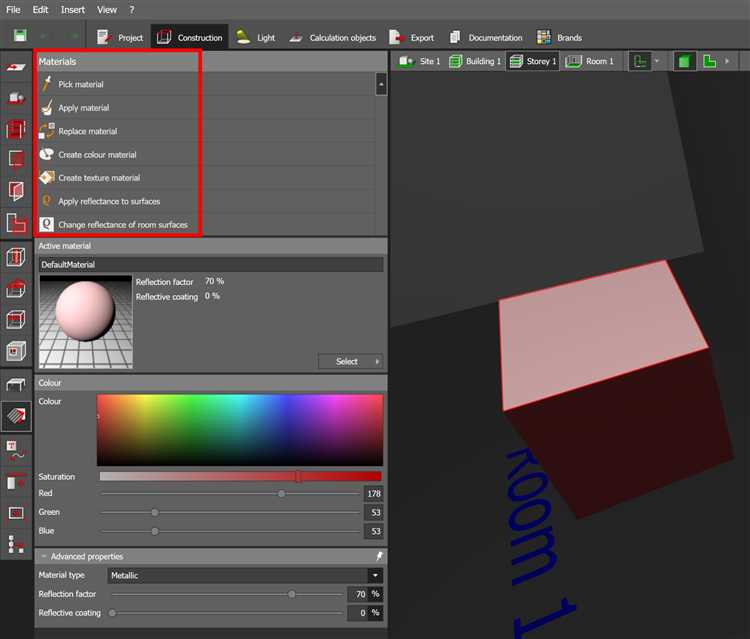The height and width of the screenshot is (639, 750).
Task: Collapse the Advanced properties section
Action: tap(44, 556)
